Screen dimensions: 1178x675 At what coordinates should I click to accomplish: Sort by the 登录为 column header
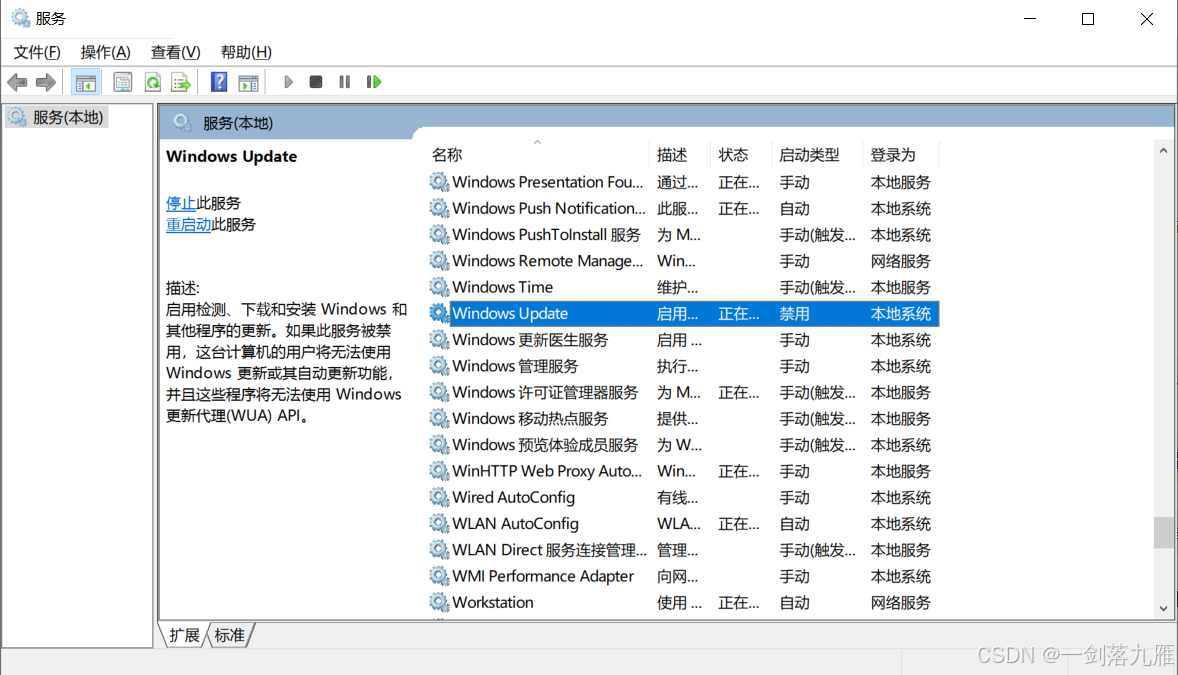[x=900, y=155]
